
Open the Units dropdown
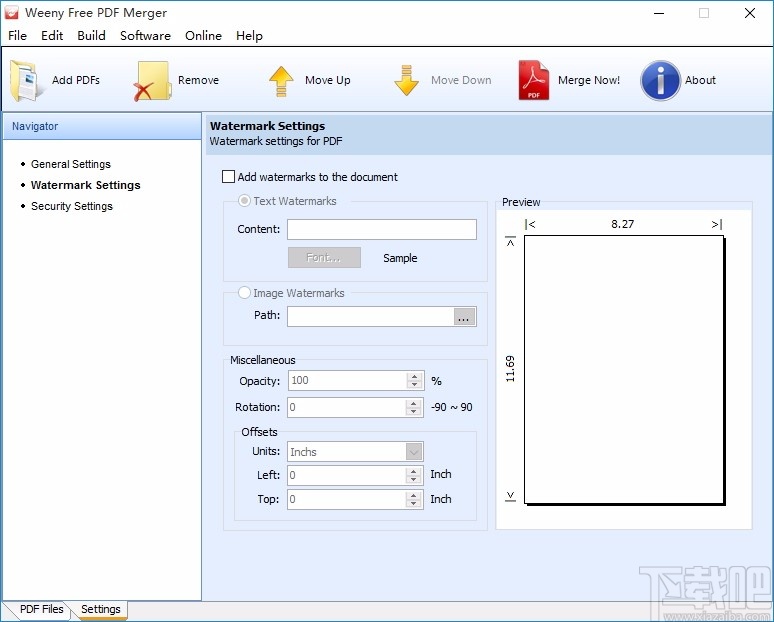click(414, 451)
